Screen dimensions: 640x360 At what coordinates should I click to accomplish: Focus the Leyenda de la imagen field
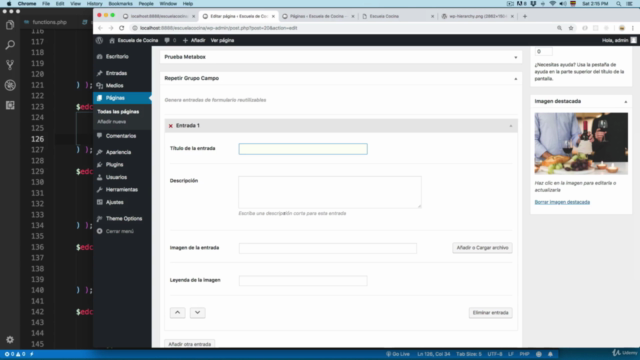coord(303,280)
